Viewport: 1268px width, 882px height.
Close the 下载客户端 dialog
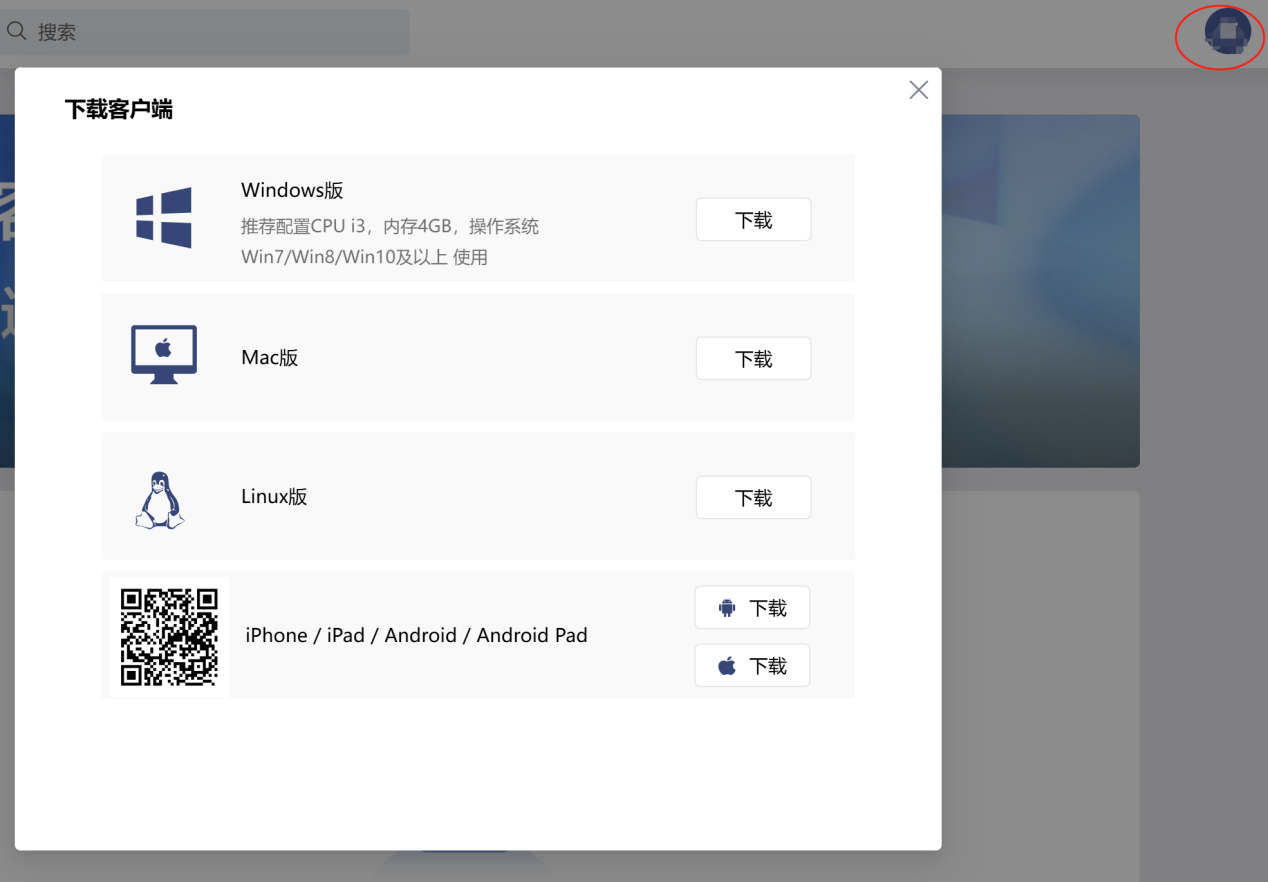click(x=918, y=90)
